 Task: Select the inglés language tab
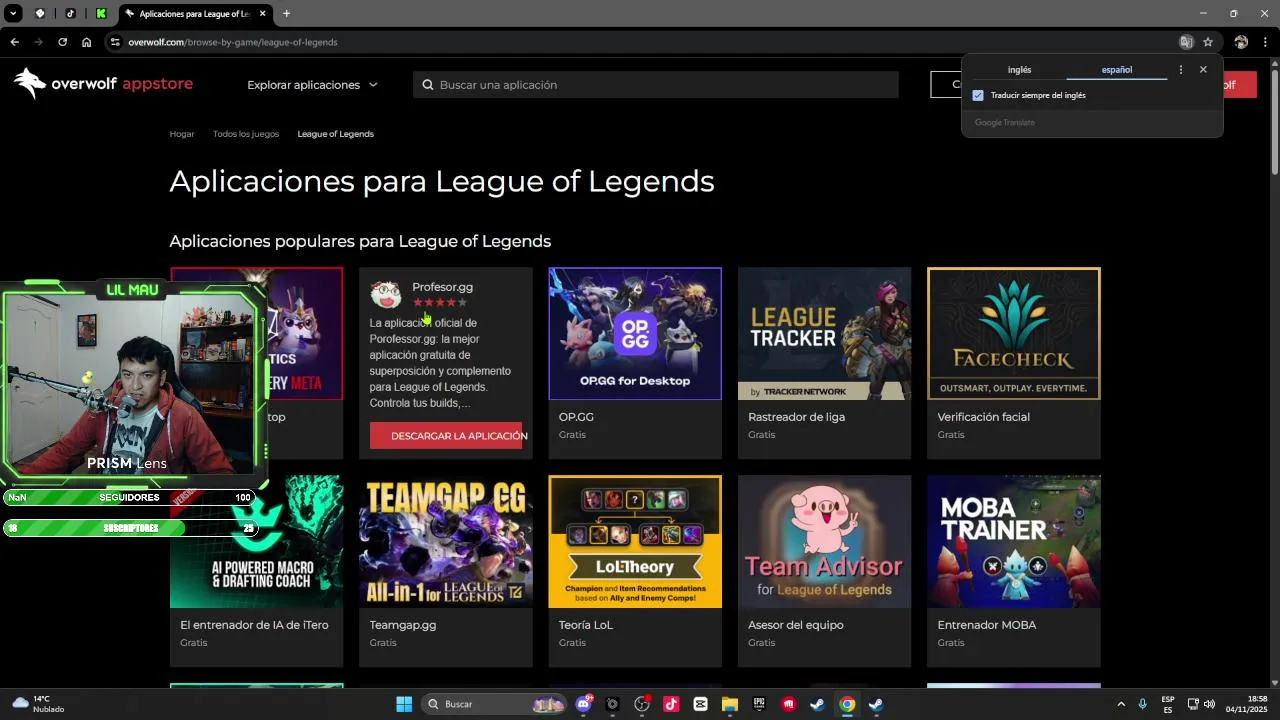[1019, 70]
